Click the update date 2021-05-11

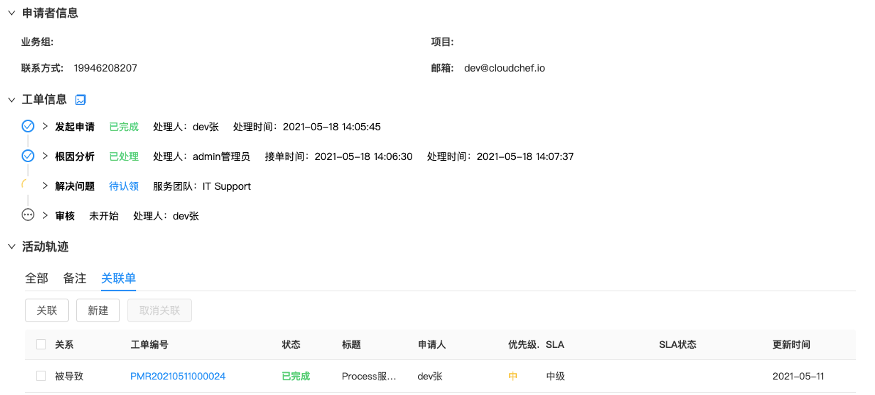coord(798,377)
